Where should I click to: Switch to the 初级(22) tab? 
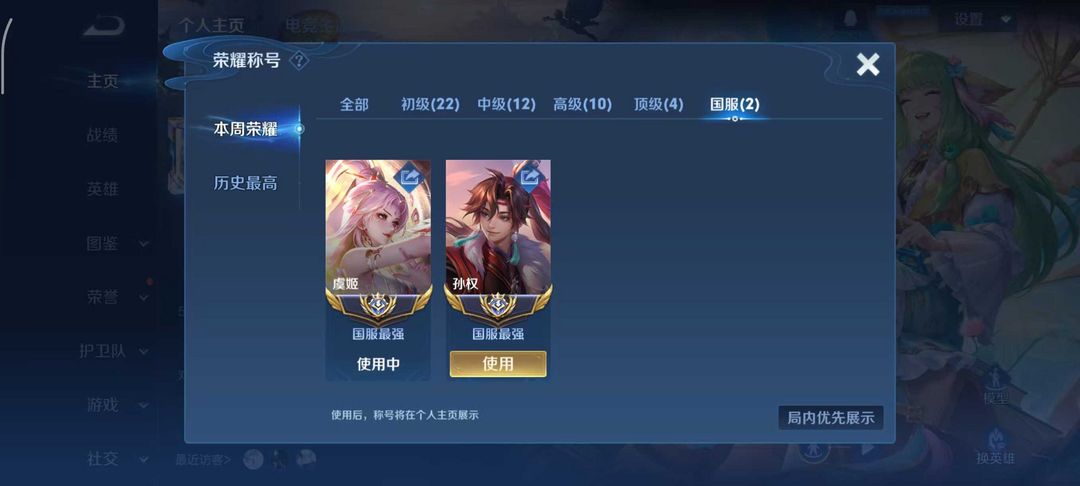click(x=430, y=105)
